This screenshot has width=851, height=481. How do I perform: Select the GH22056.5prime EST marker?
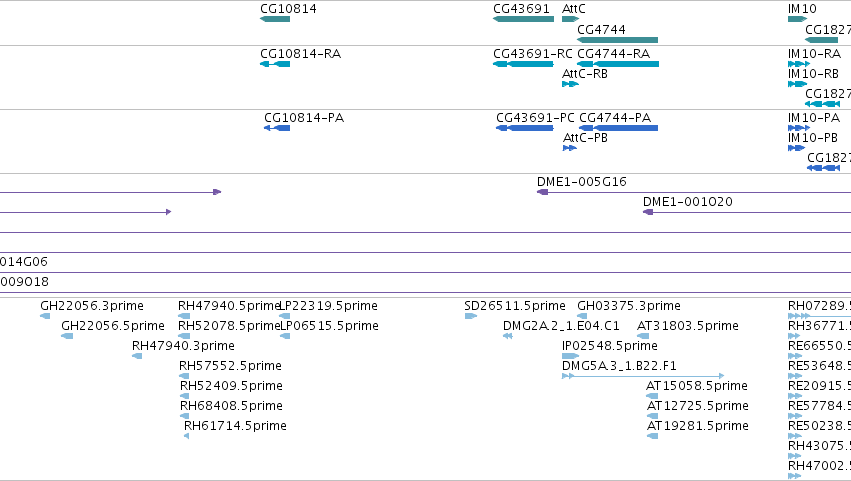point(67,336)
